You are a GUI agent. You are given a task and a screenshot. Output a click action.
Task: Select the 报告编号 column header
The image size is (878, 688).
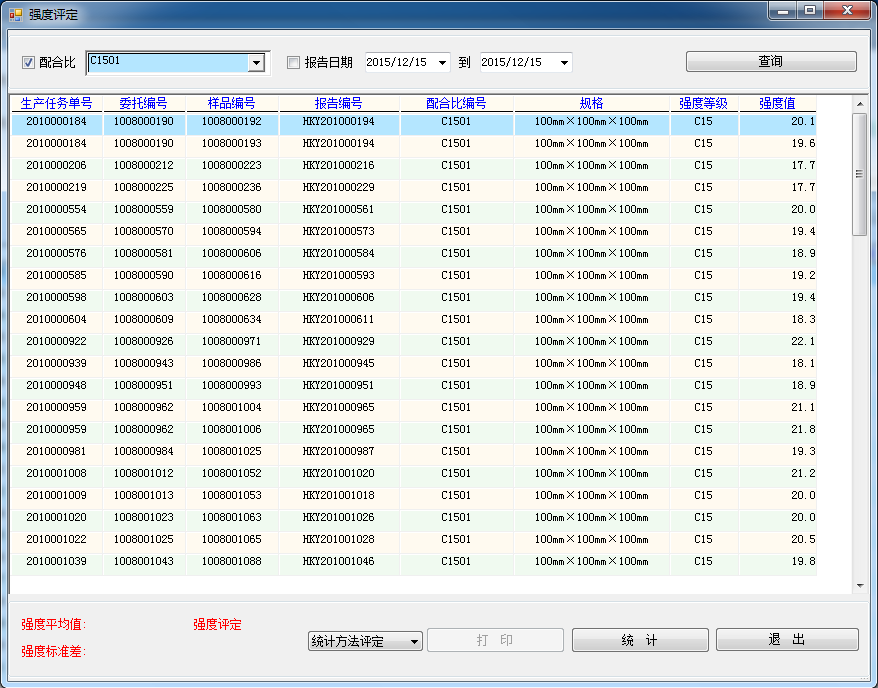pyautogui.click(x=338, y=103)
